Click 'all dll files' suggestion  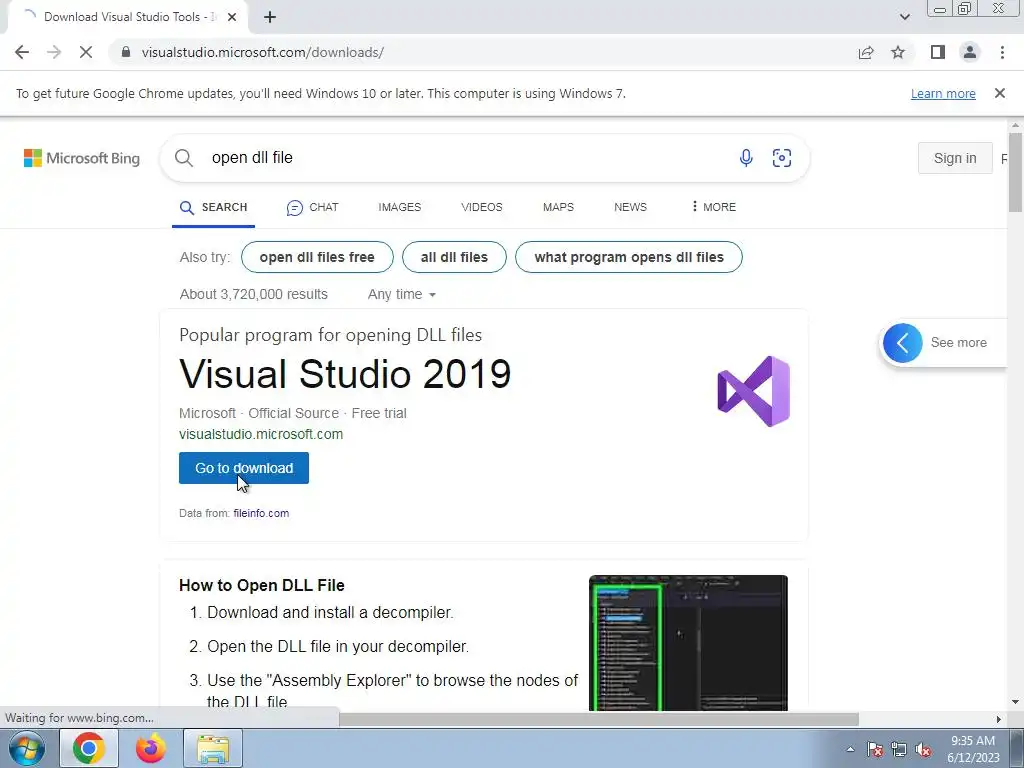[x=455, y=257]
